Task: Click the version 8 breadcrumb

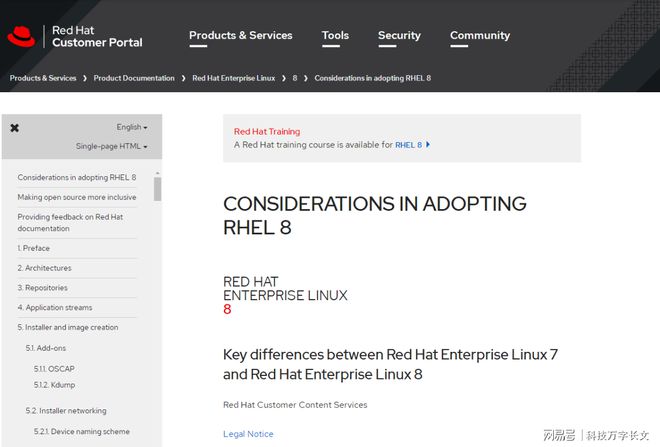Action: click(295, 78)
